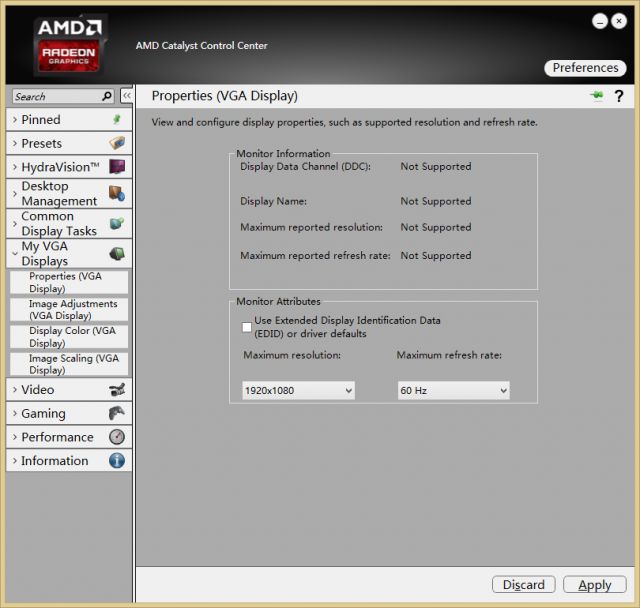
Task: Collapse the My VGA Displays chevron
Action: pyautogui.click(x=15, y=253)
